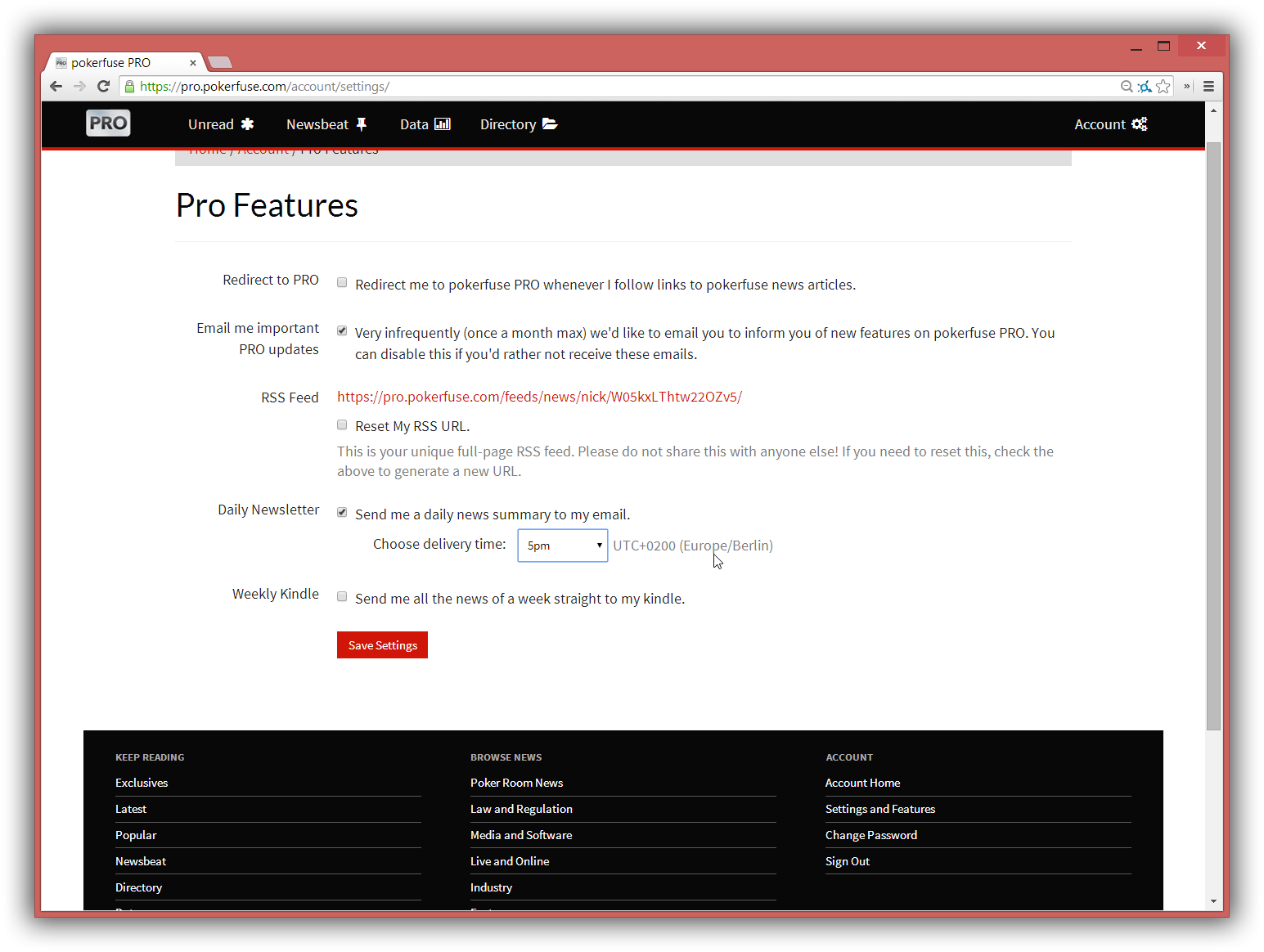Open the Change Password link

[x=871, y=835]
